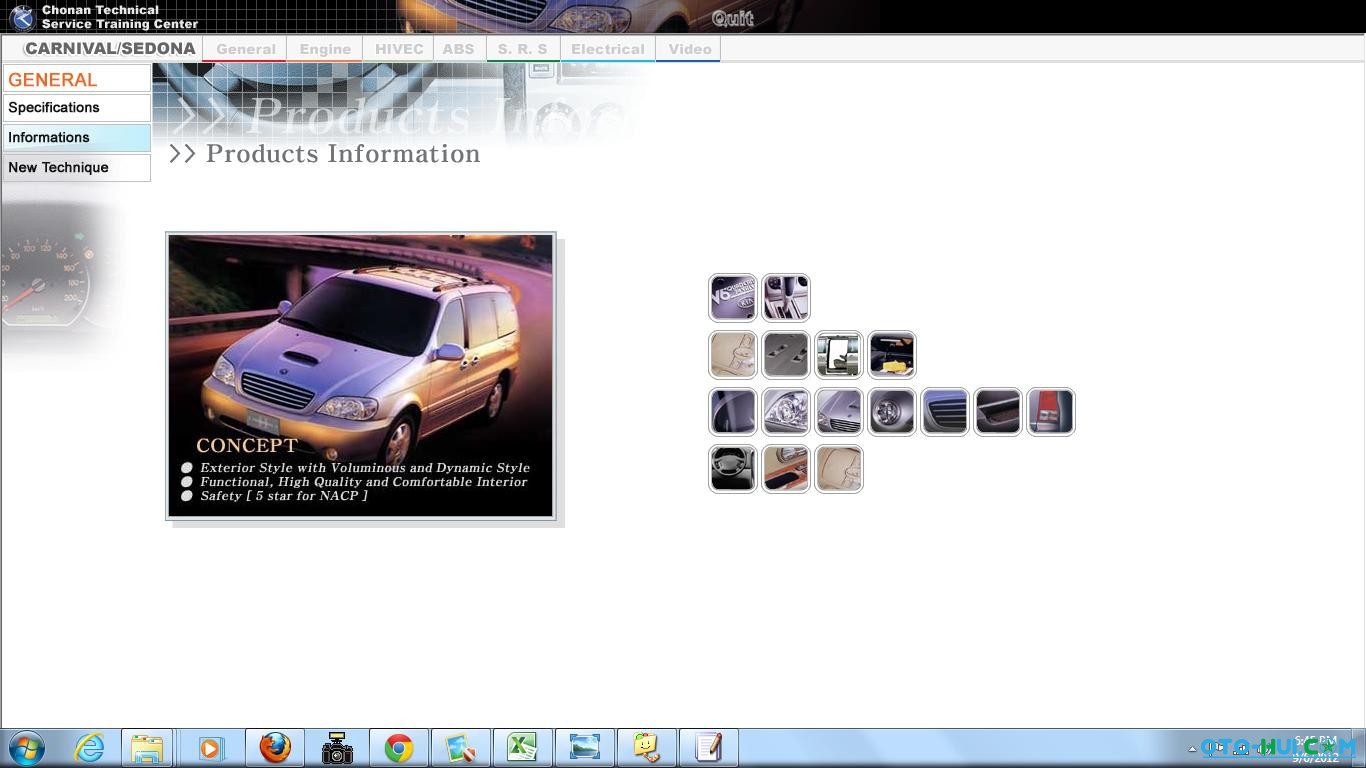1366x768 pixels.
Task: Click the storage box with yellow item thumbnail
Action: (x=891, y=355)
